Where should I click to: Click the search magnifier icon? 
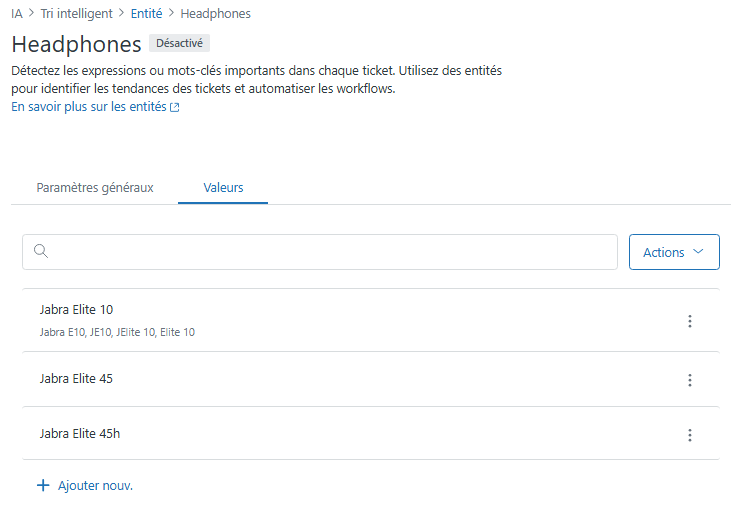41,251
